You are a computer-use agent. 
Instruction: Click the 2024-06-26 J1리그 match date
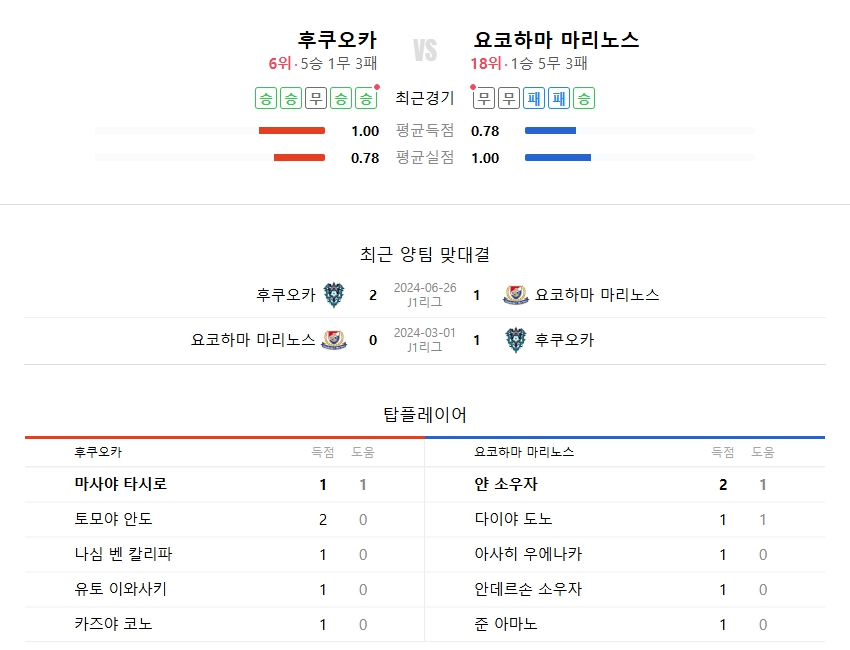425,288
